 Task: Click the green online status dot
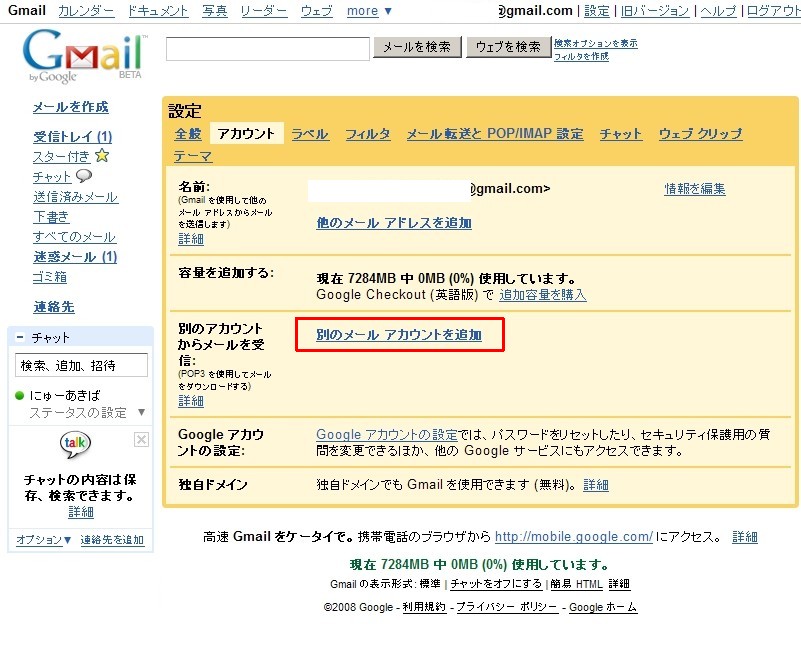point(20,395)
